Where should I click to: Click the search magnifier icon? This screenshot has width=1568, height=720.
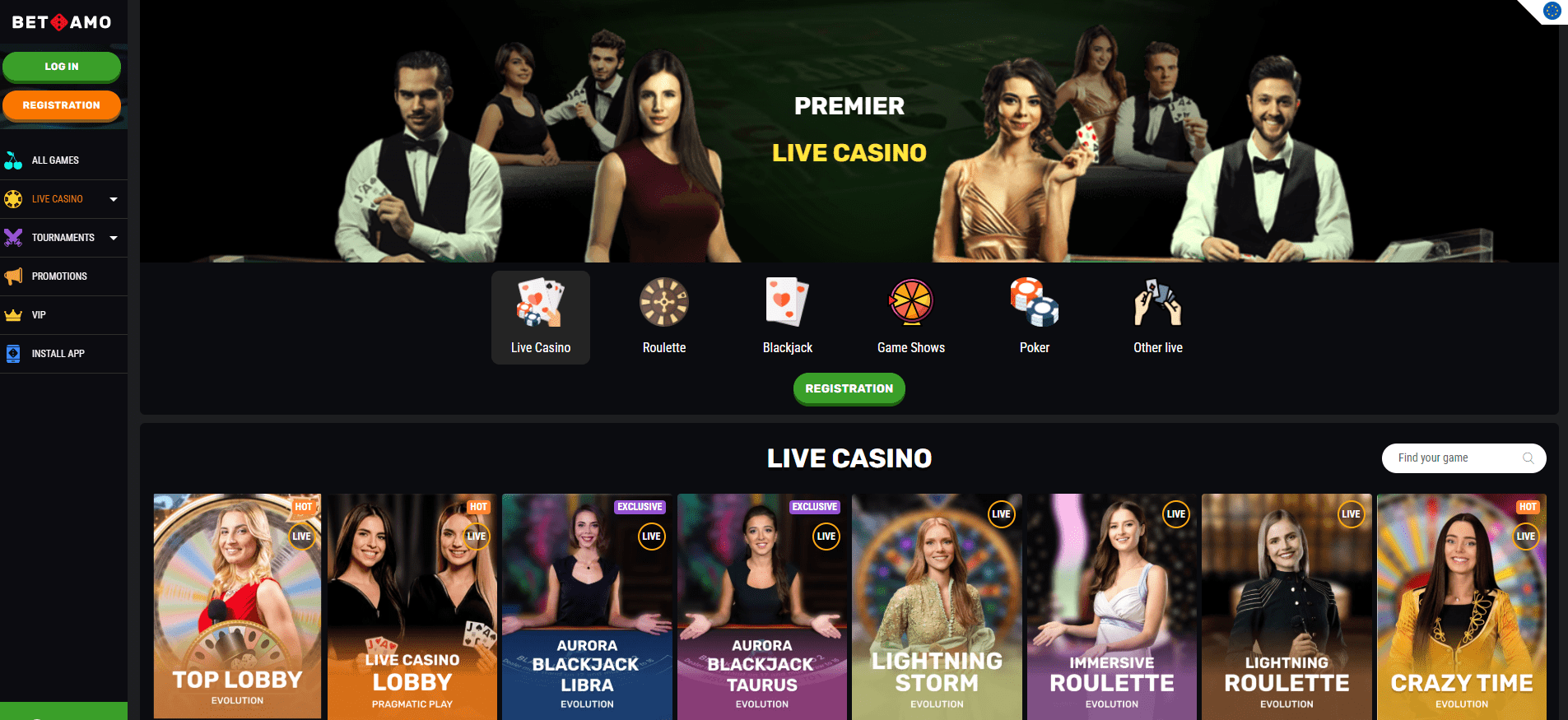[x=1528, y=458]
